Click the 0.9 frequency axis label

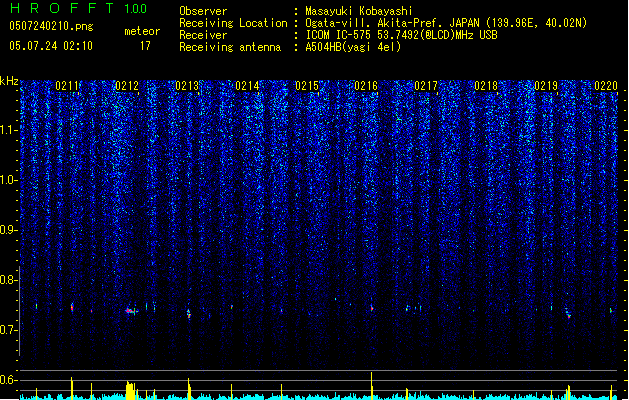pos(9,230)
